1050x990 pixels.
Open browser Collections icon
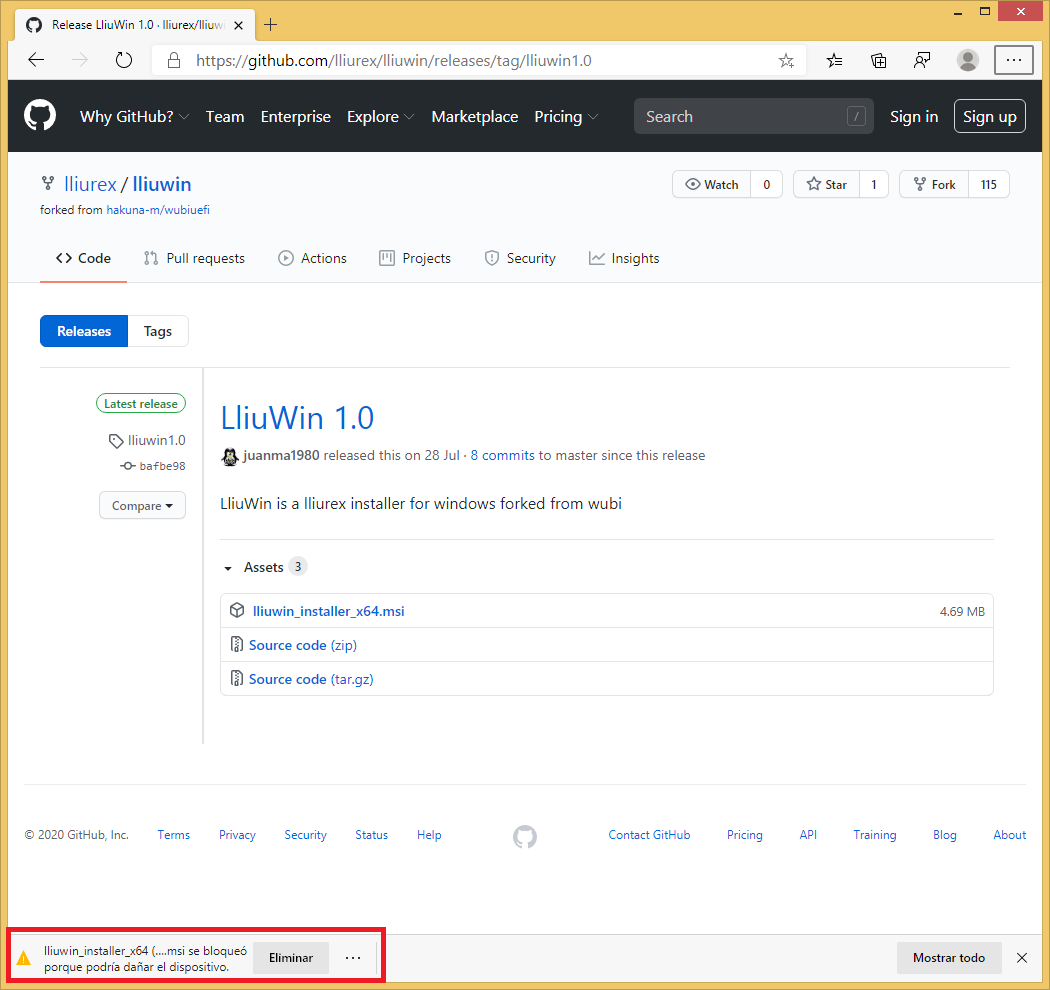pos(879,60)
